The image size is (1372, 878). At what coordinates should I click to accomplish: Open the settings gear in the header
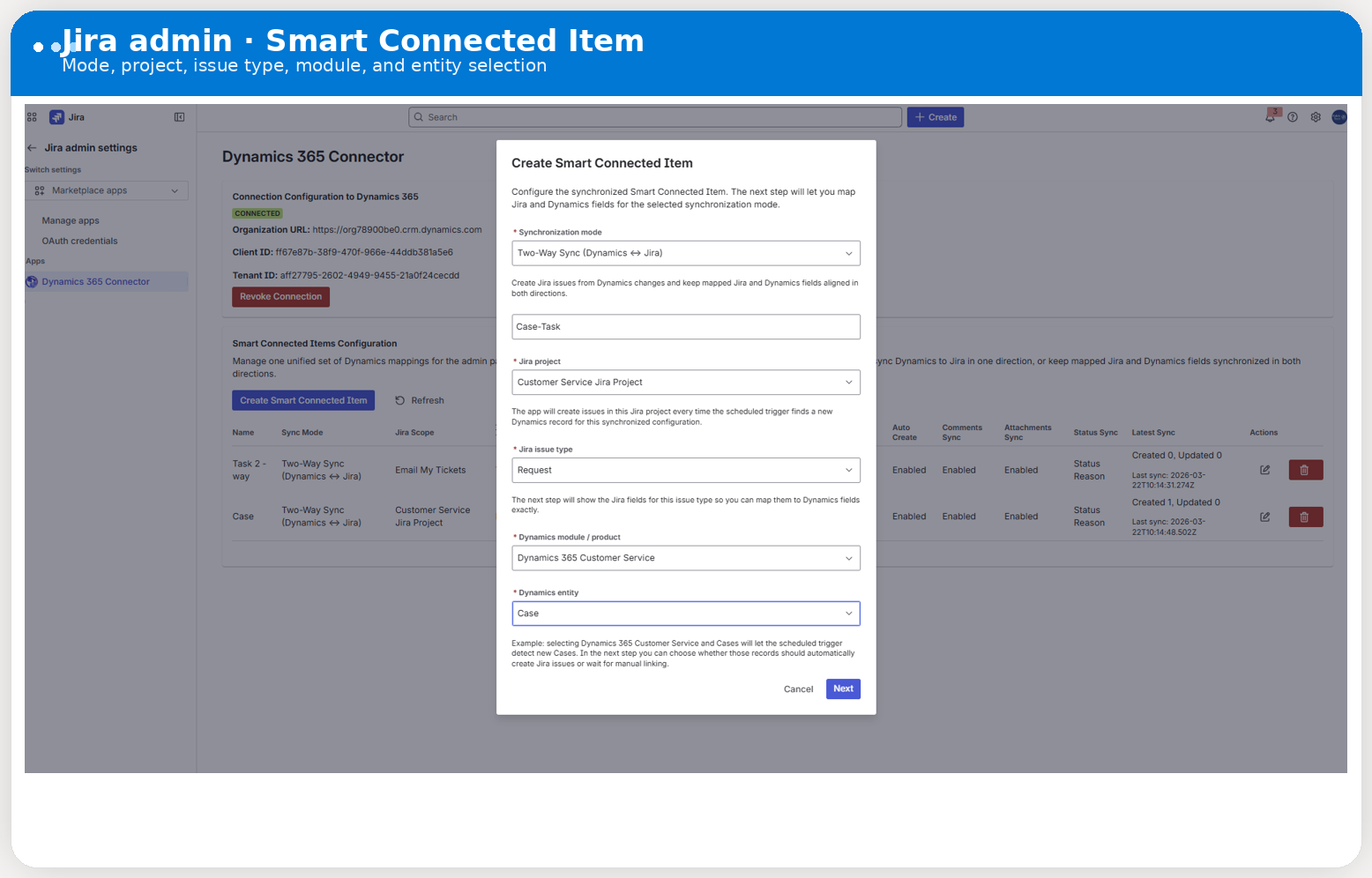click(1315, 116)
